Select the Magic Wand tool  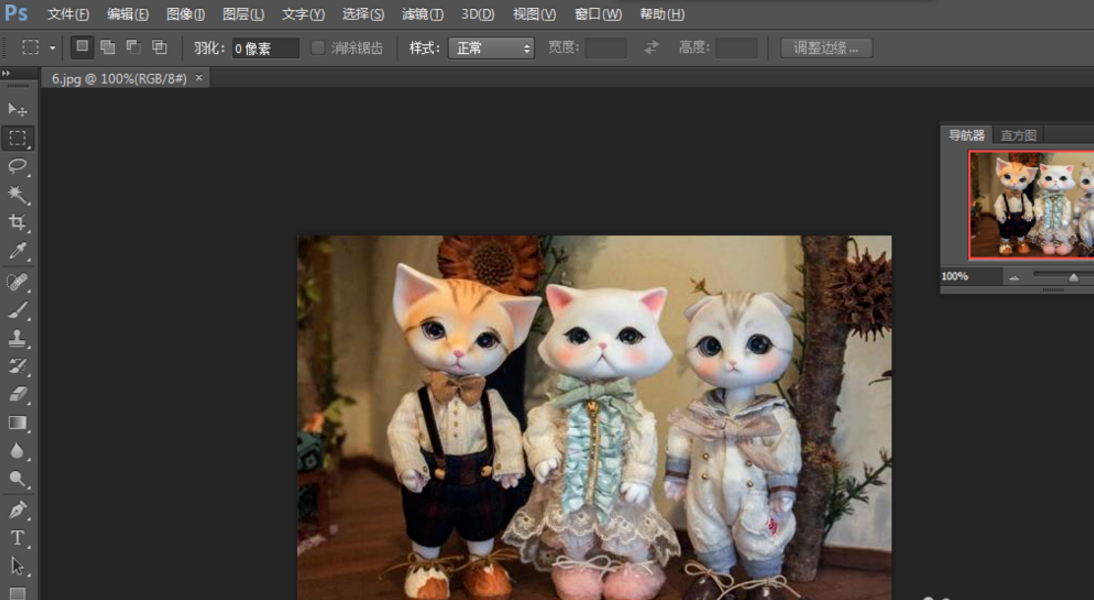pyautogui.click(x=17, y=195)
